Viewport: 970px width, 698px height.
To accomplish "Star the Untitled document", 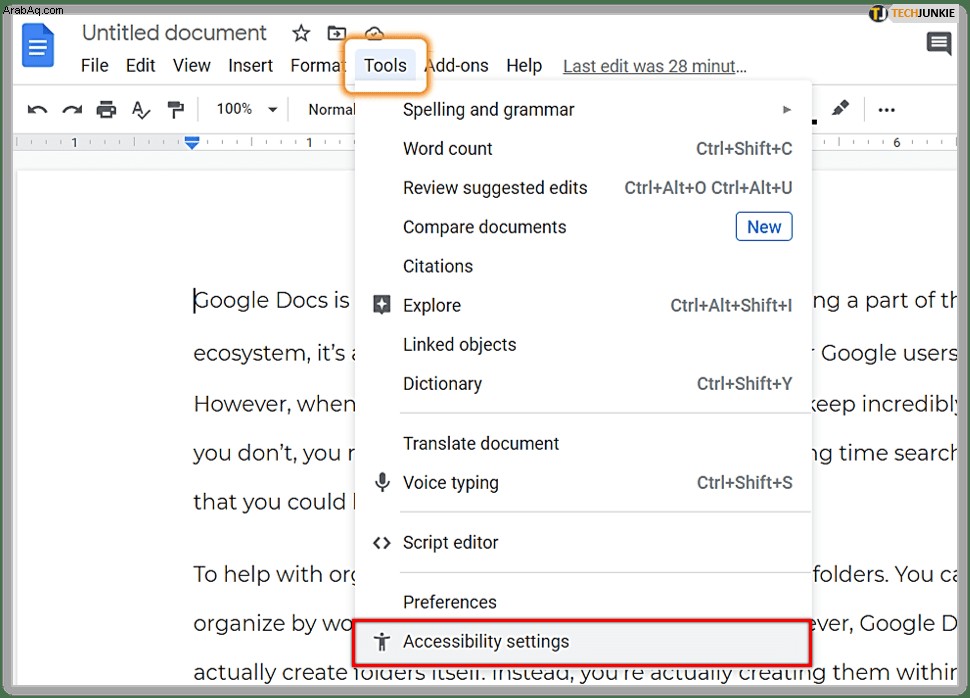I will [301, 33].
